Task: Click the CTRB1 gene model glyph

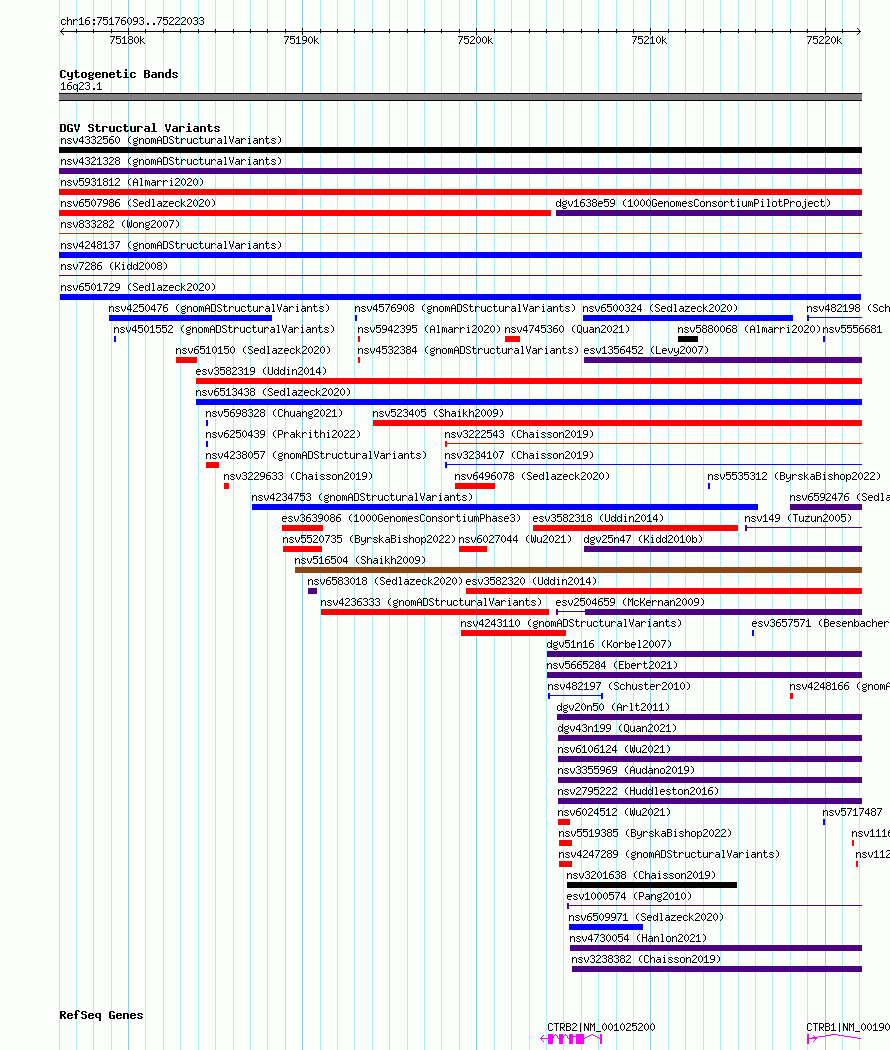Action: [834, 1039]
